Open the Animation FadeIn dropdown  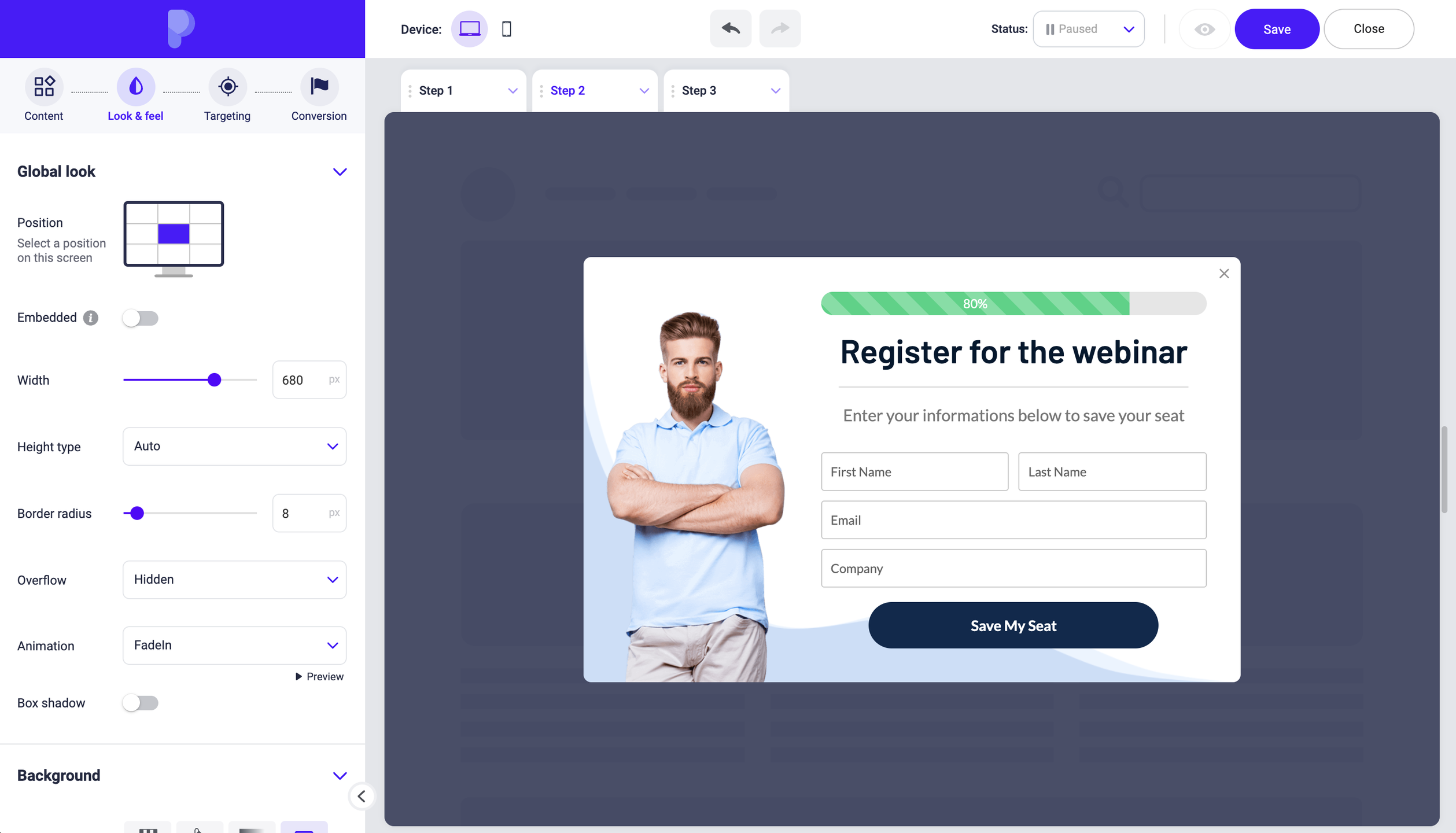pos(234,645)
